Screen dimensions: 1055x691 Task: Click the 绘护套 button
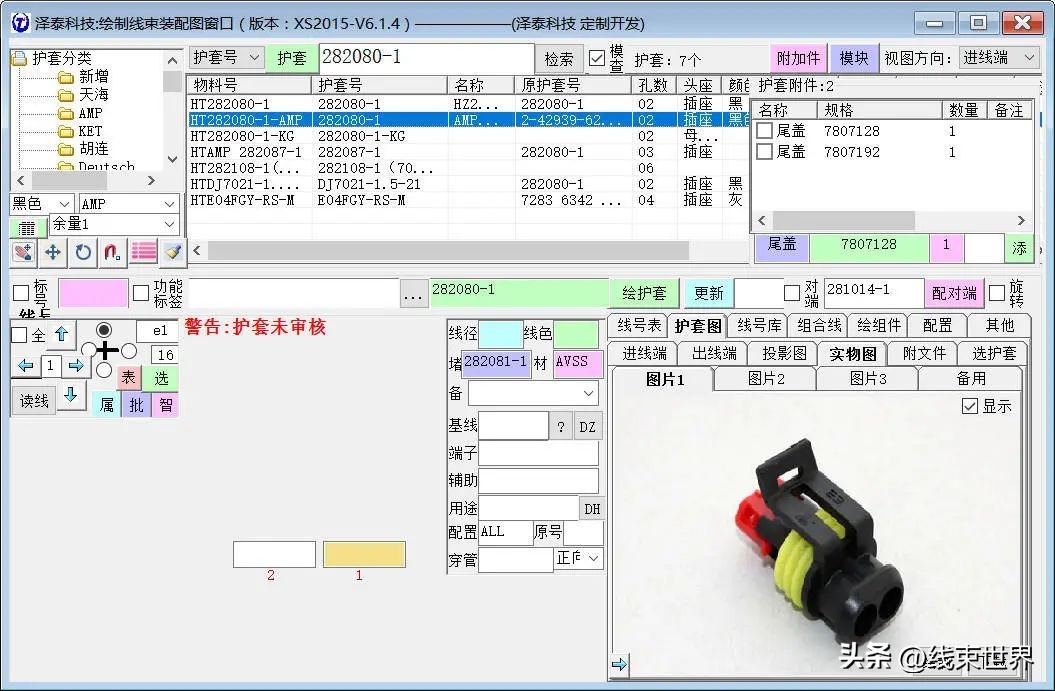click(643, 292)
